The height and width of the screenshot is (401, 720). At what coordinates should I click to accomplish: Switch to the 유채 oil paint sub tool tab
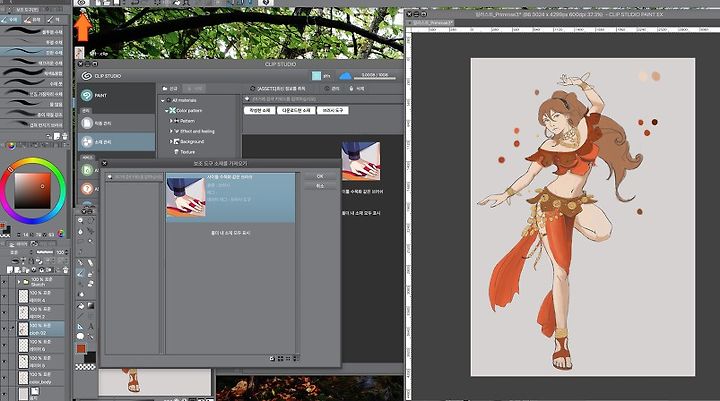click(32, 19)
